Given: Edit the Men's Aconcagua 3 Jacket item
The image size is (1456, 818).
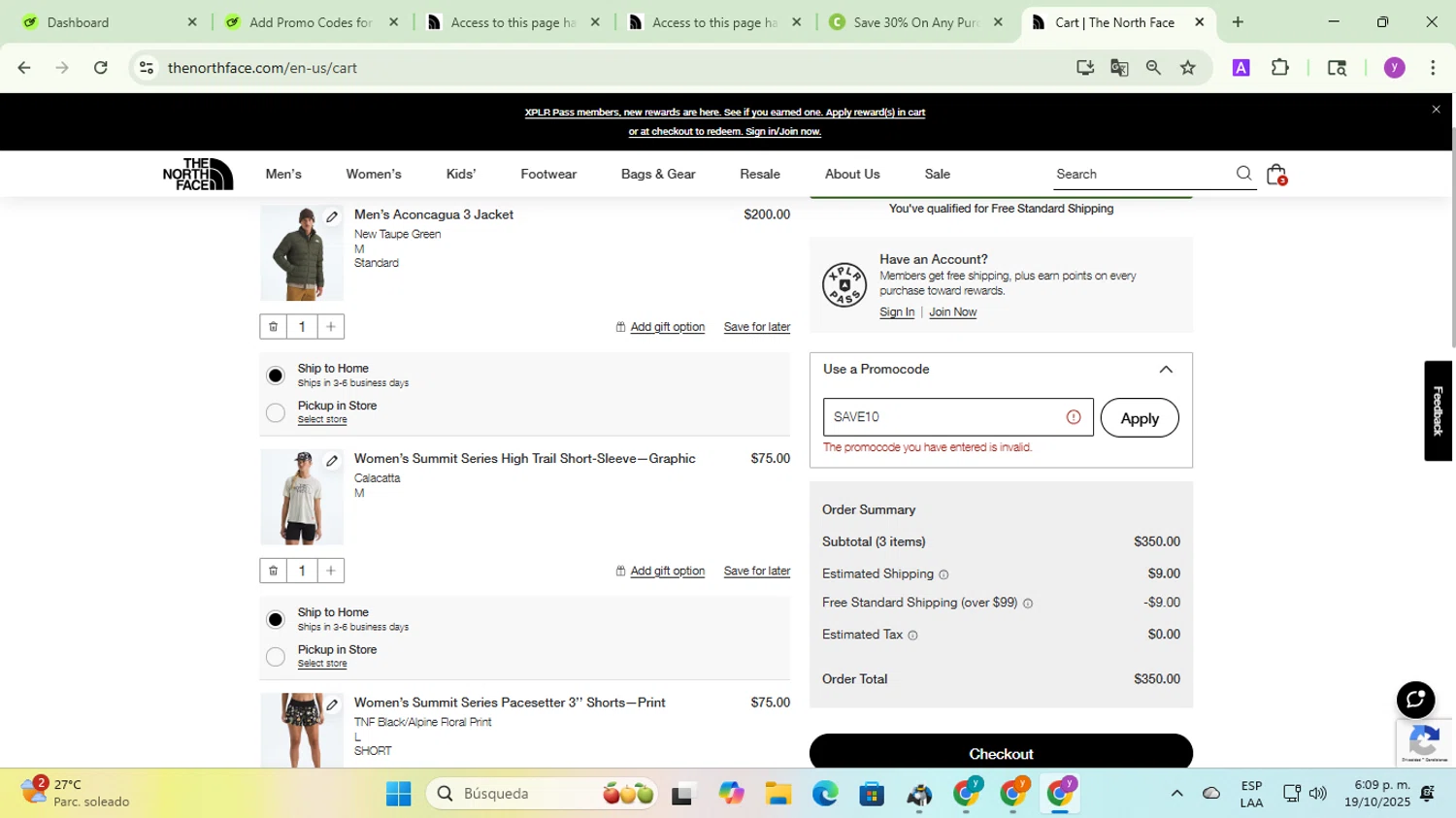Looking at the screenshot, I should (332, 216).
